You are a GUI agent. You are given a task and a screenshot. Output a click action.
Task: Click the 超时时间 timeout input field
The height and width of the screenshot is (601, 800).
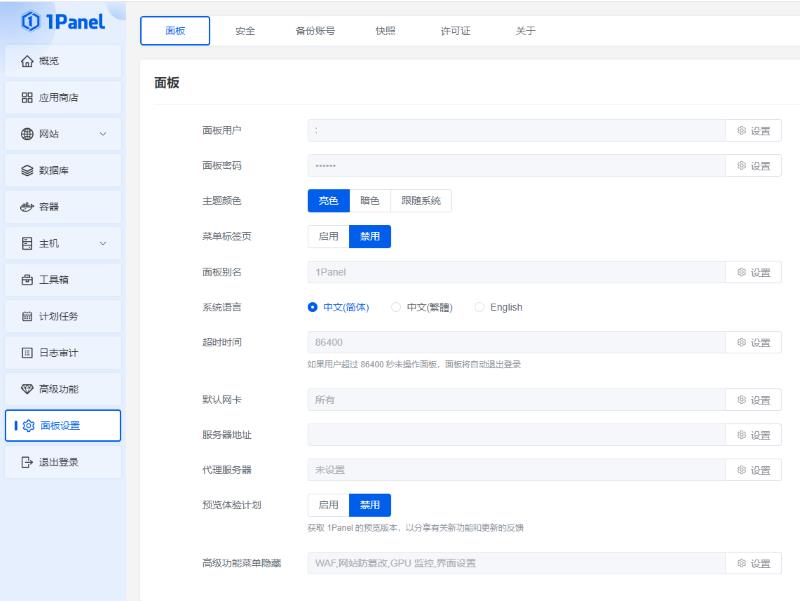(x=500, y=345)
